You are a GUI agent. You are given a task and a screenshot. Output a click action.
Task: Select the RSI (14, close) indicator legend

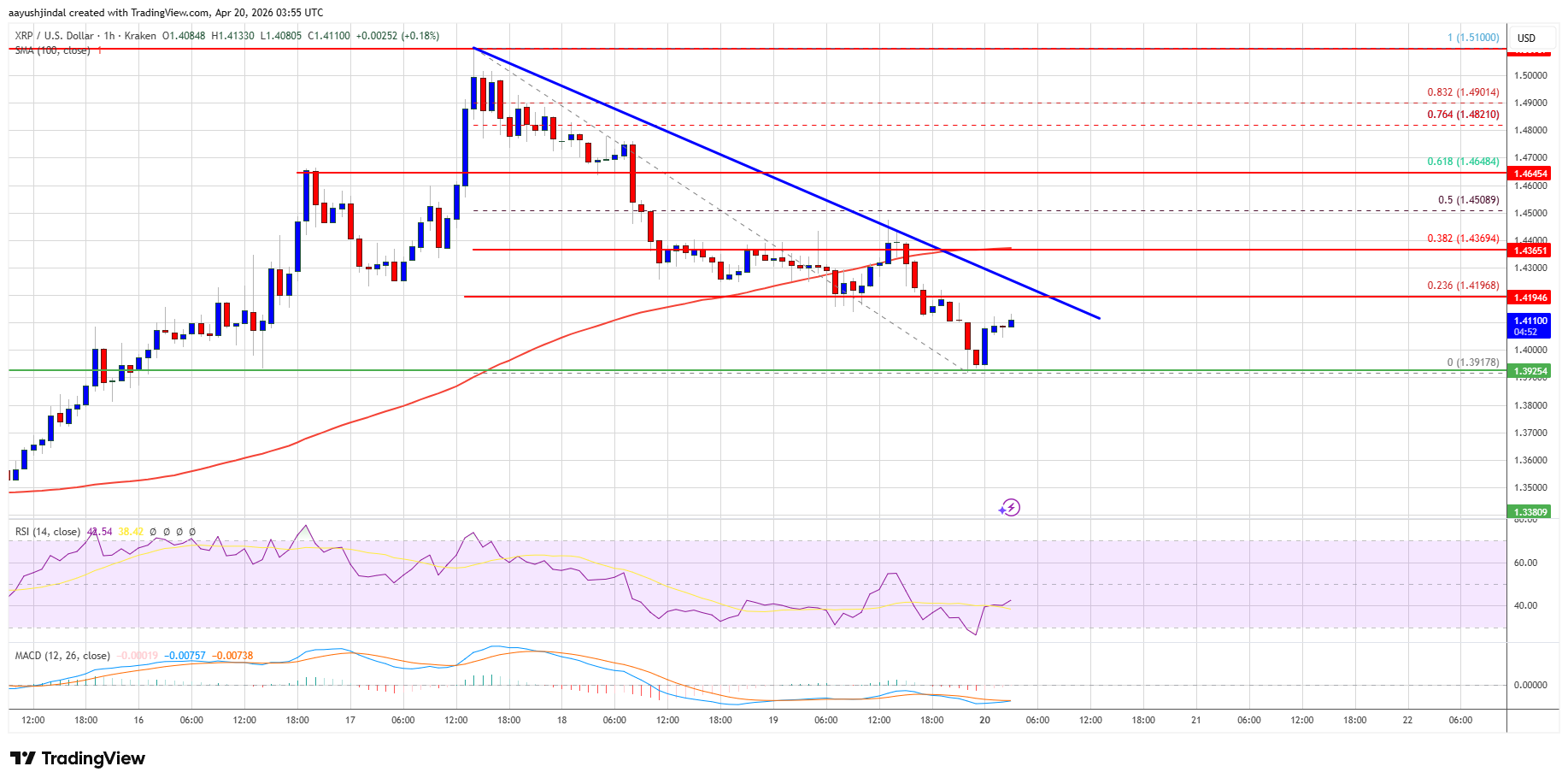point(48,532)
